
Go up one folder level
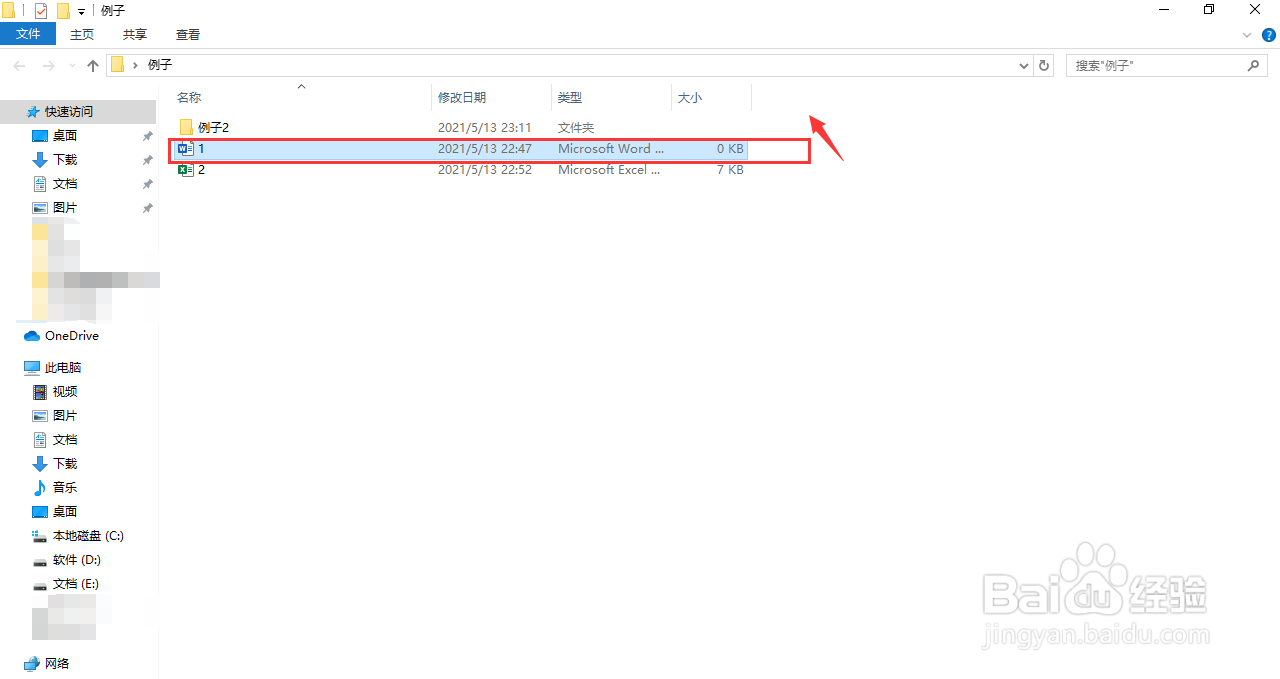93,65
